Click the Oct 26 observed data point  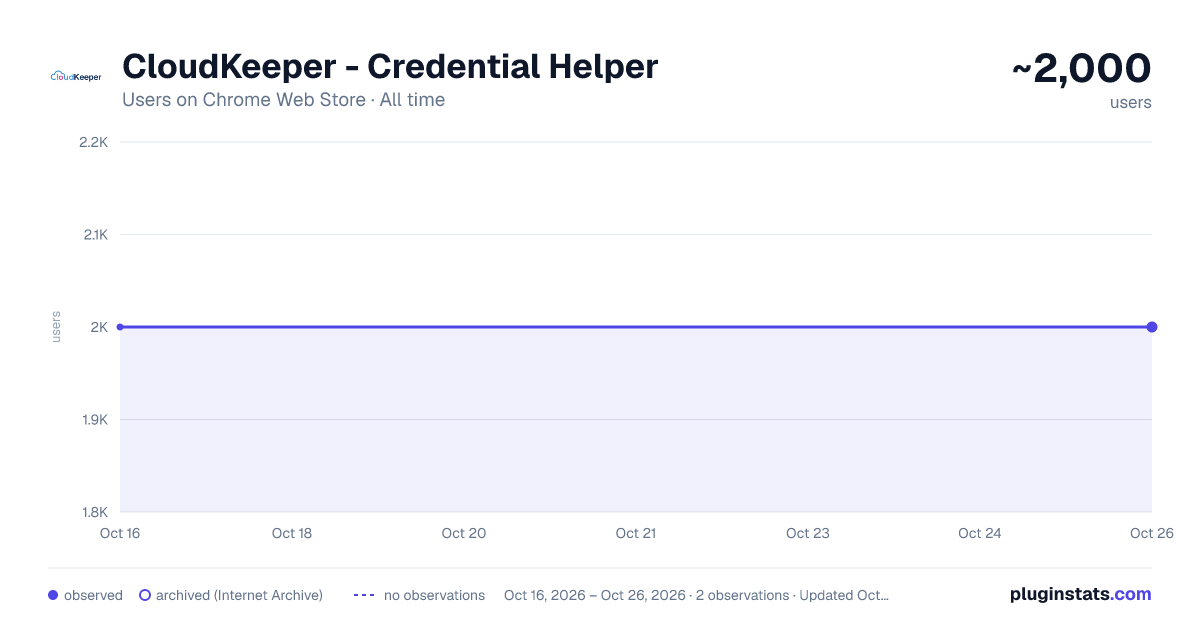pyautogui.click(x=1152, y=327)
